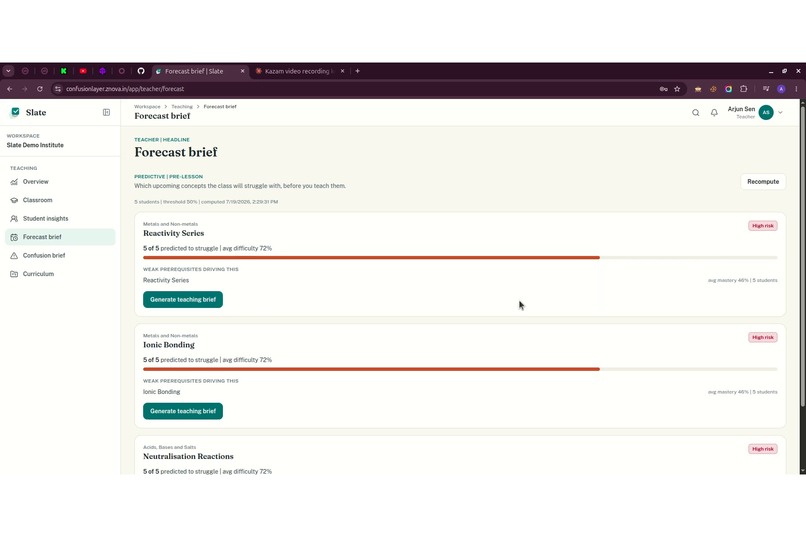
Task: Open notifications bell icon
Action: pos(714,113)
